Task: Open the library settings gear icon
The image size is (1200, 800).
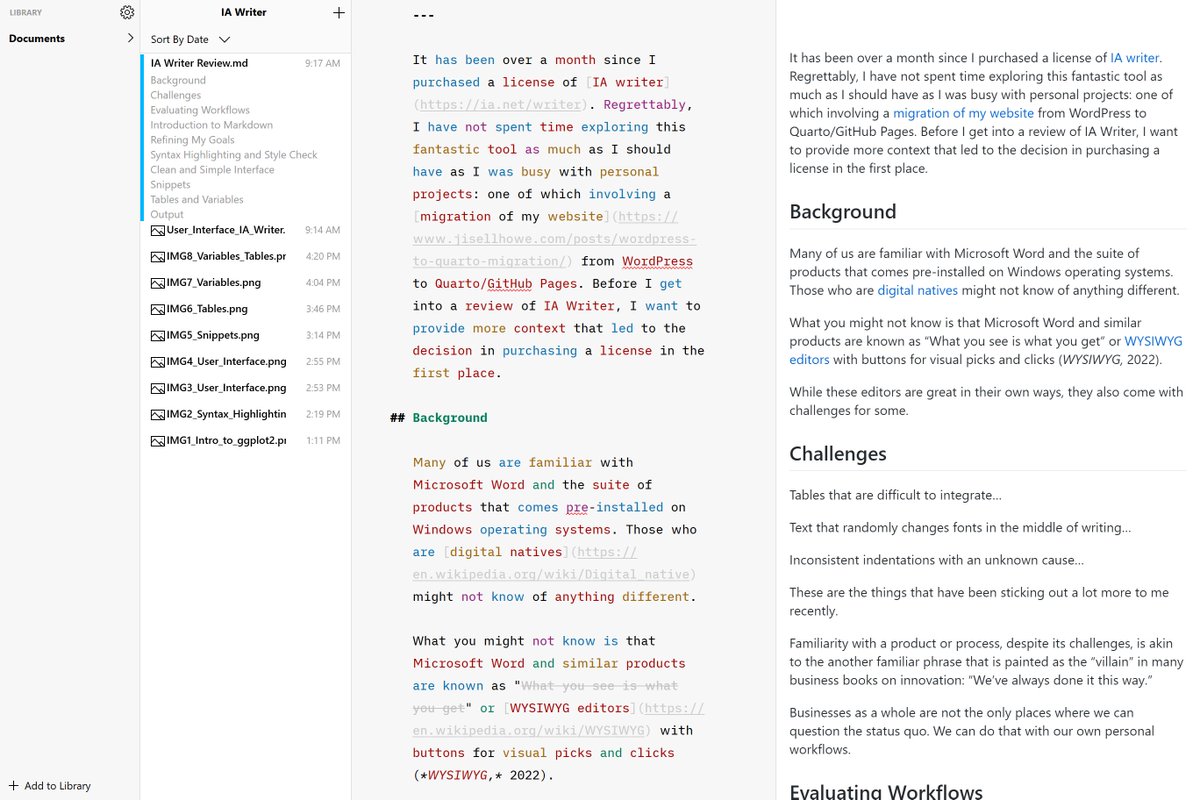Action: (127, 13)
